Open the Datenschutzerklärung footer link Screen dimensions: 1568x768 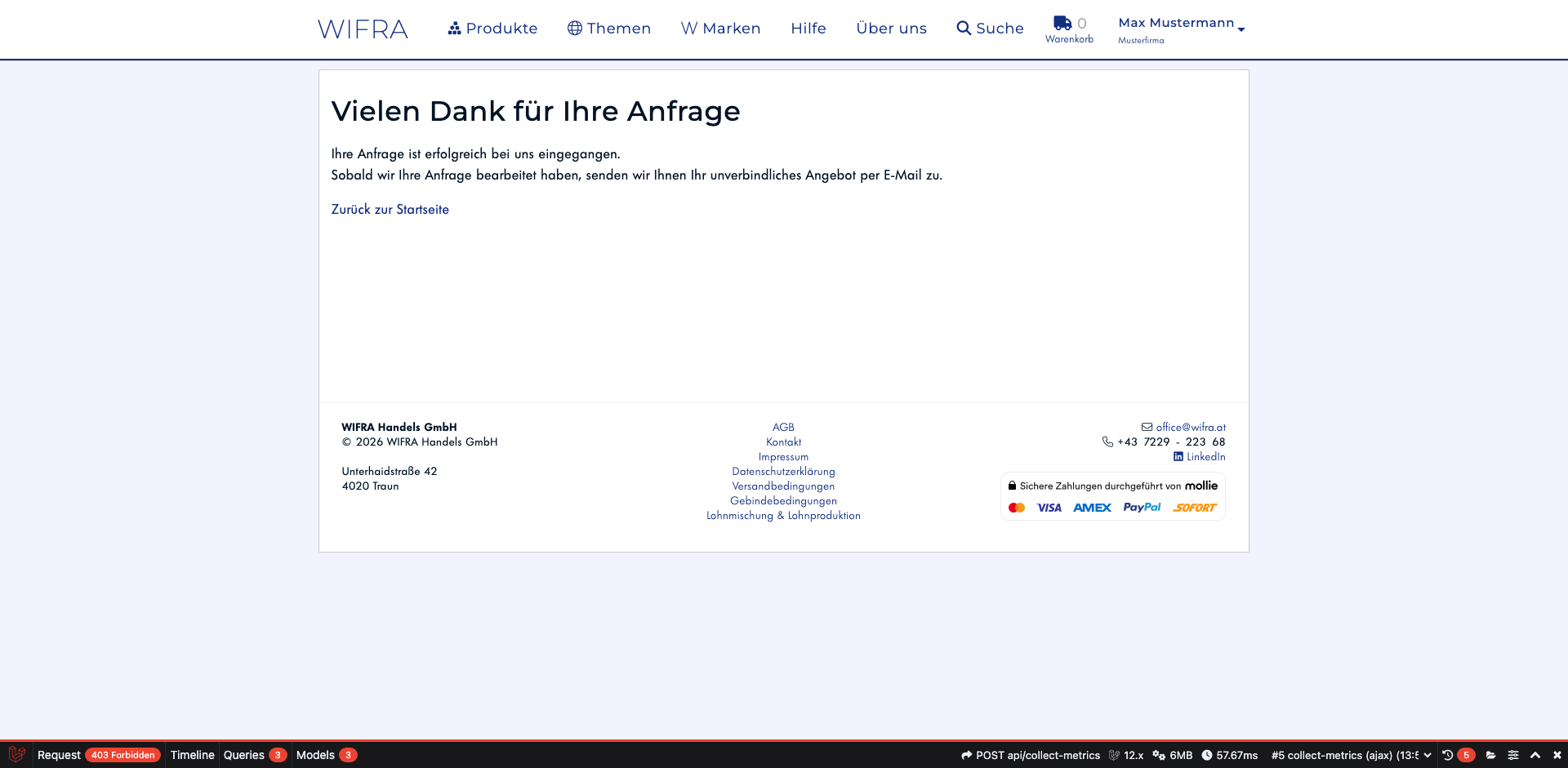click(783, 472)
